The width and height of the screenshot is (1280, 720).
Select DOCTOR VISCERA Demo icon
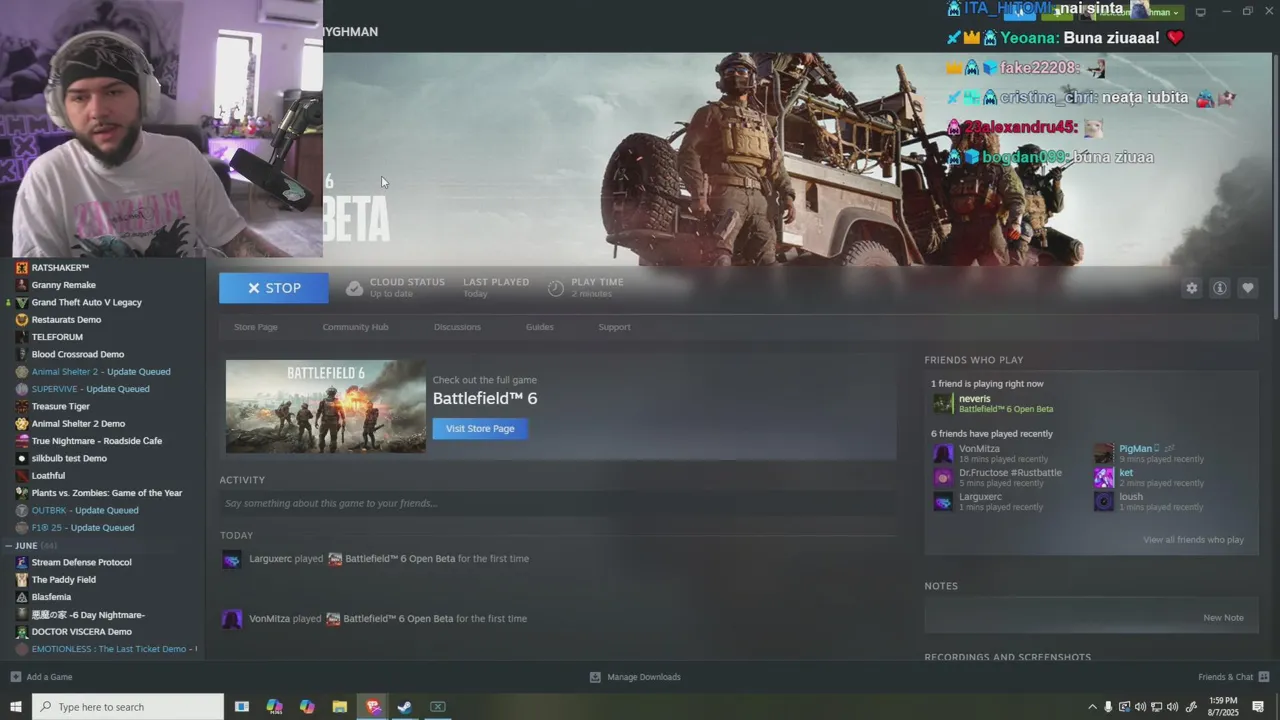(x=22, y=632)
